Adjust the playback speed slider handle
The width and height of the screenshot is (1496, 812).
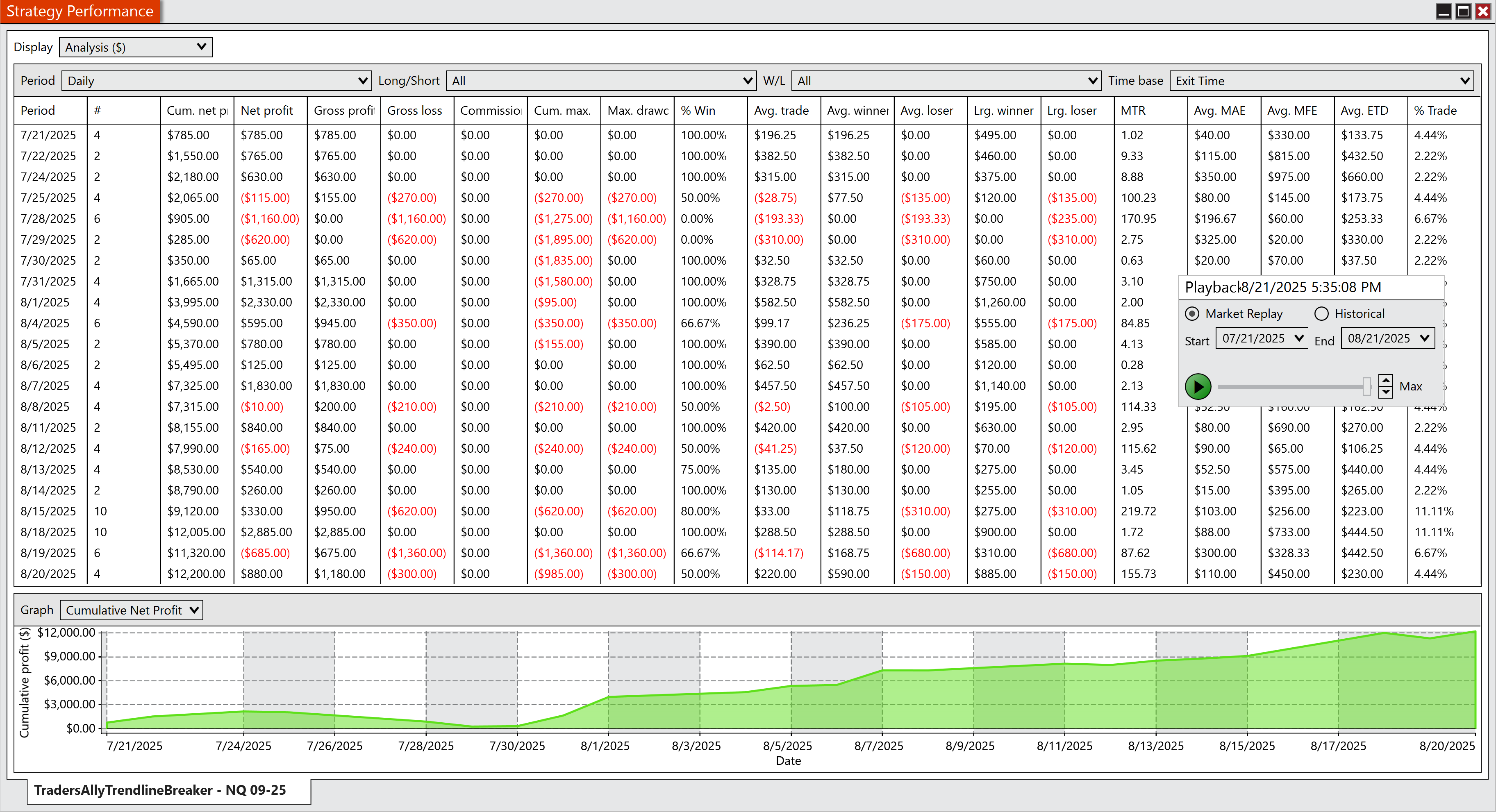click(1366, 386)
